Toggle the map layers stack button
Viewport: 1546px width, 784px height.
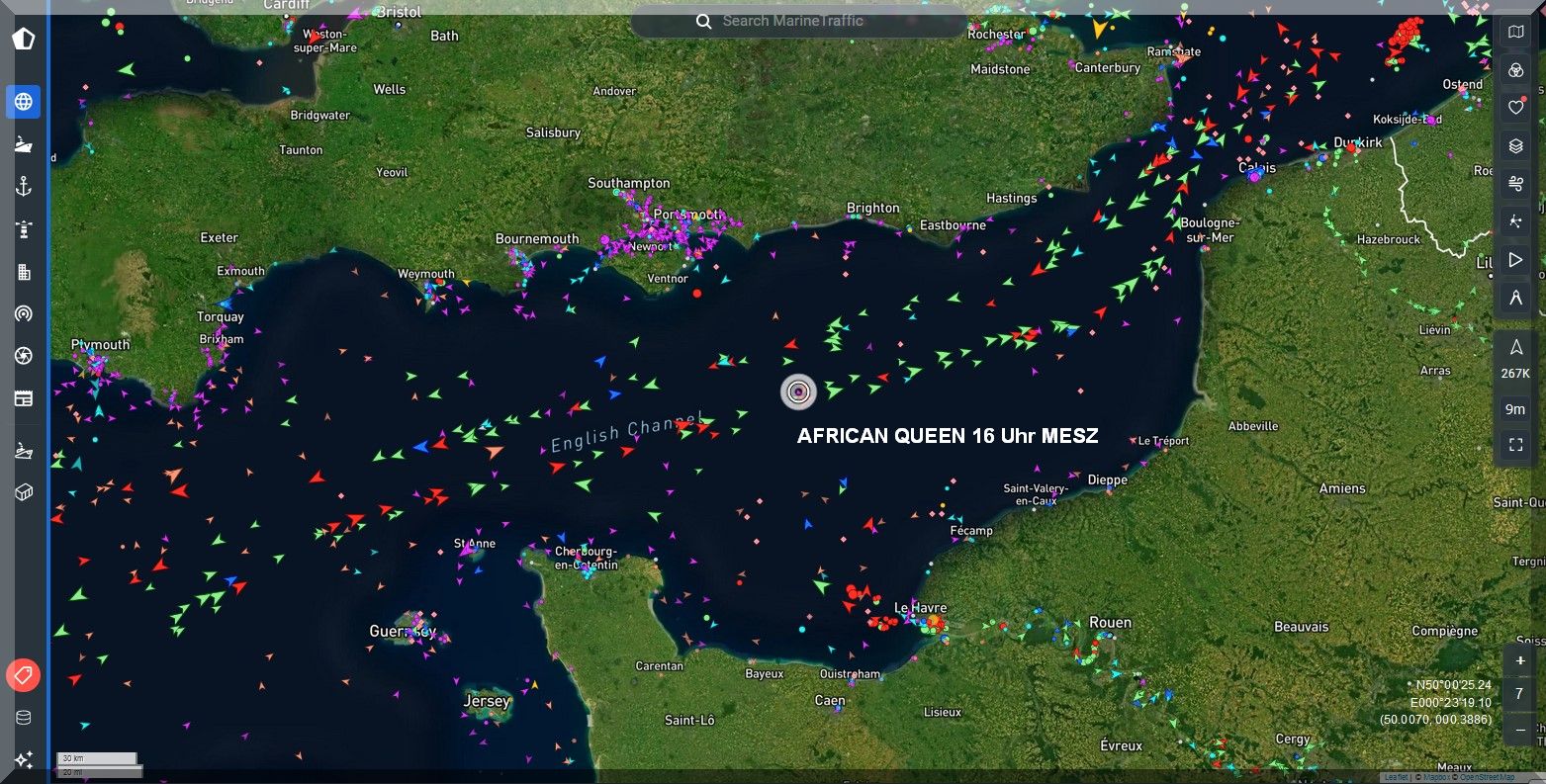pos(1515,146)
